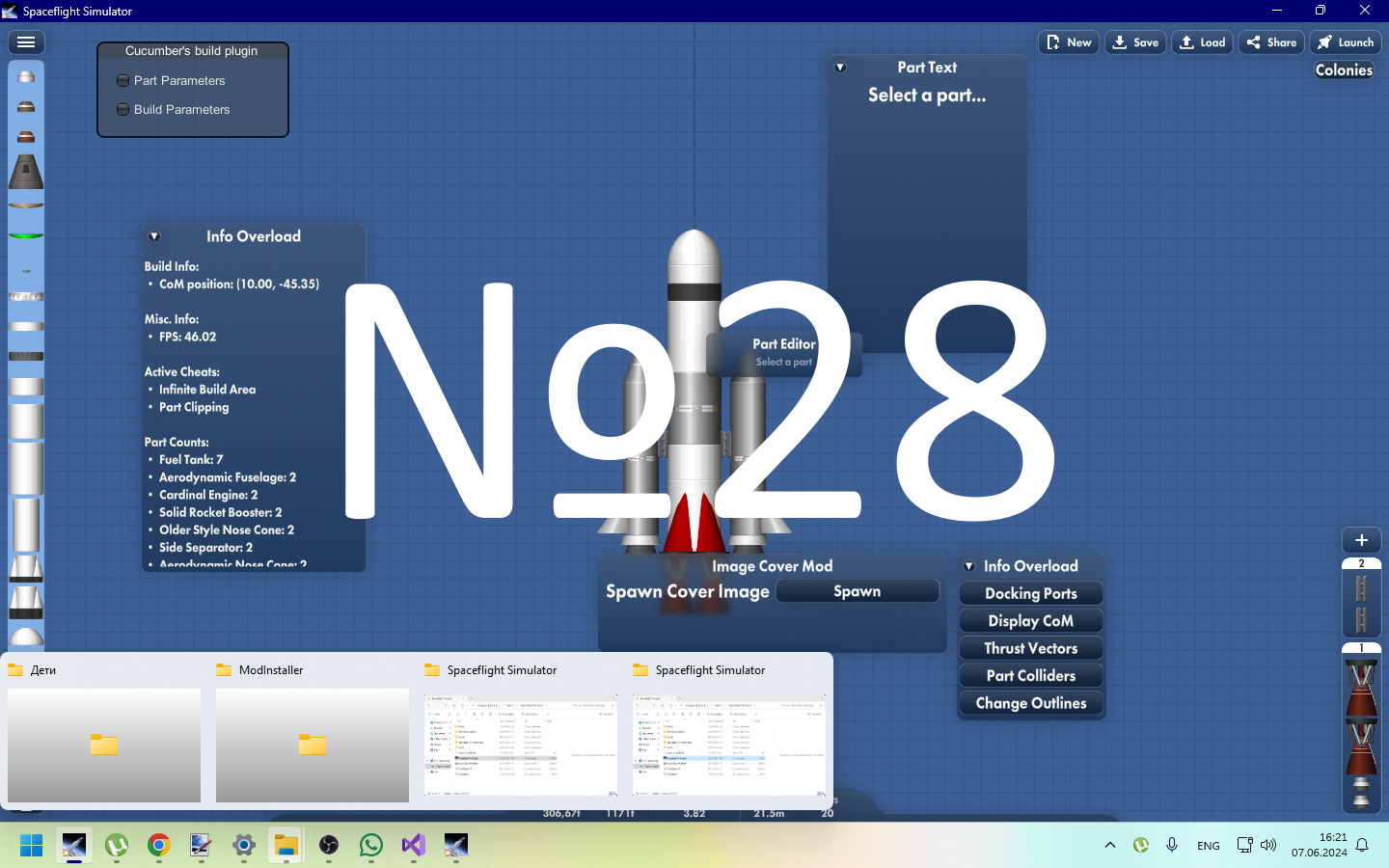Screen dimensions: 1389x868
Task: Switch input language from ENG
Action: click(1209, 846)
